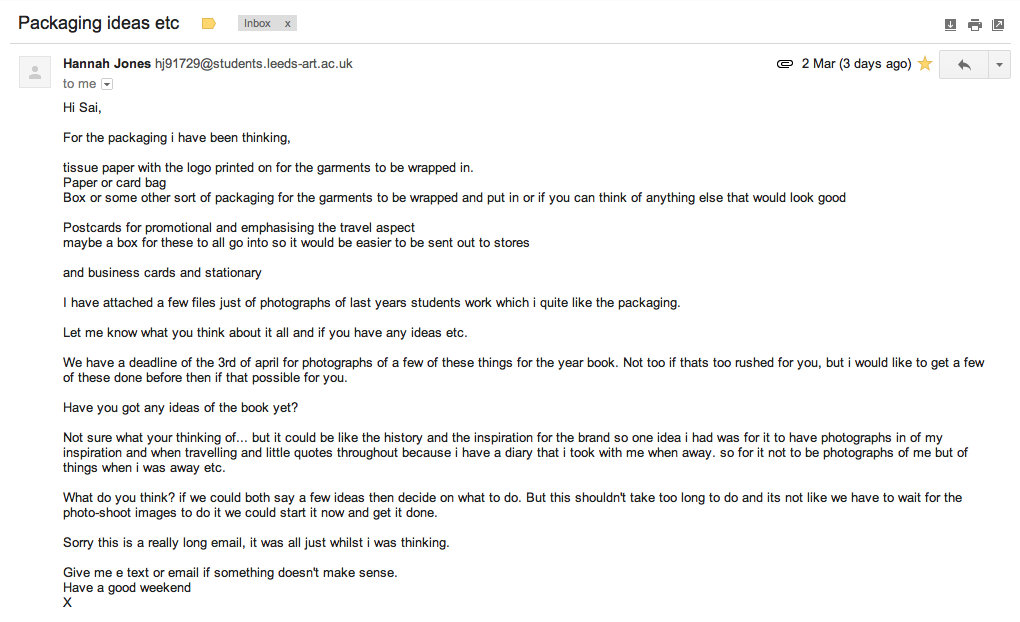Image resolution: width=1020 pixels, height=622 pixels.
Task: Show details dropdown next to 'to me'
Action: [x=108, y=85]
